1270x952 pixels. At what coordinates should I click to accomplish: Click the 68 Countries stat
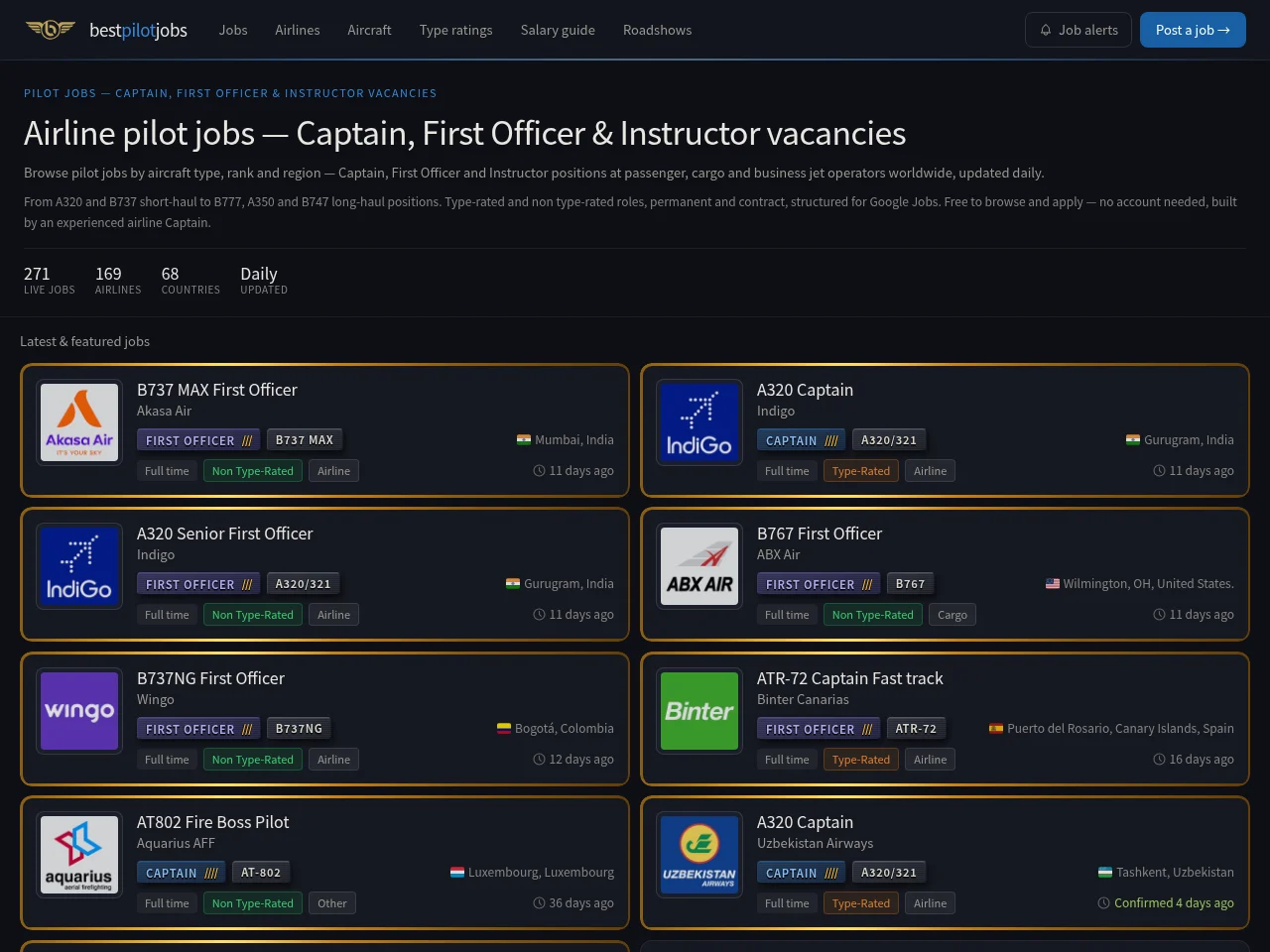coord(190,280)
